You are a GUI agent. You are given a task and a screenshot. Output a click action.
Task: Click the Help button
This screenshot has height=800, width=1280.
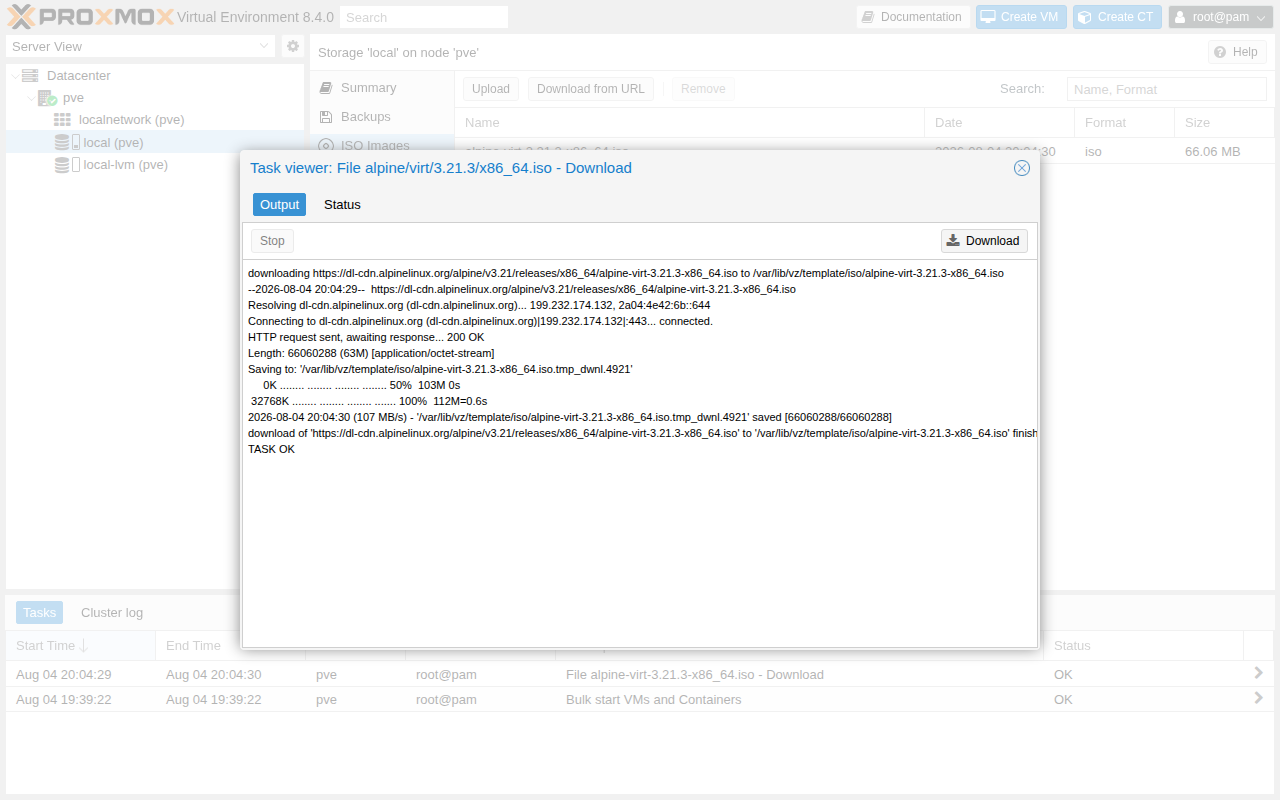[1237, 52]
